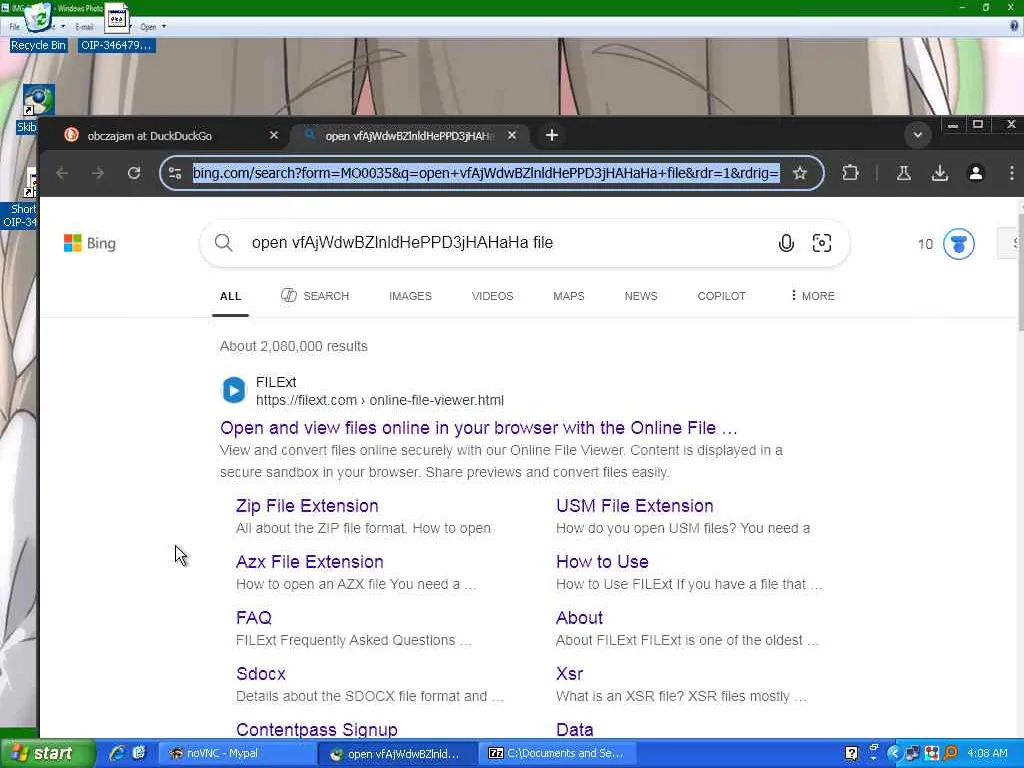Open the Contentpass Signup link

pyautogui.click(x=317, y=729)
